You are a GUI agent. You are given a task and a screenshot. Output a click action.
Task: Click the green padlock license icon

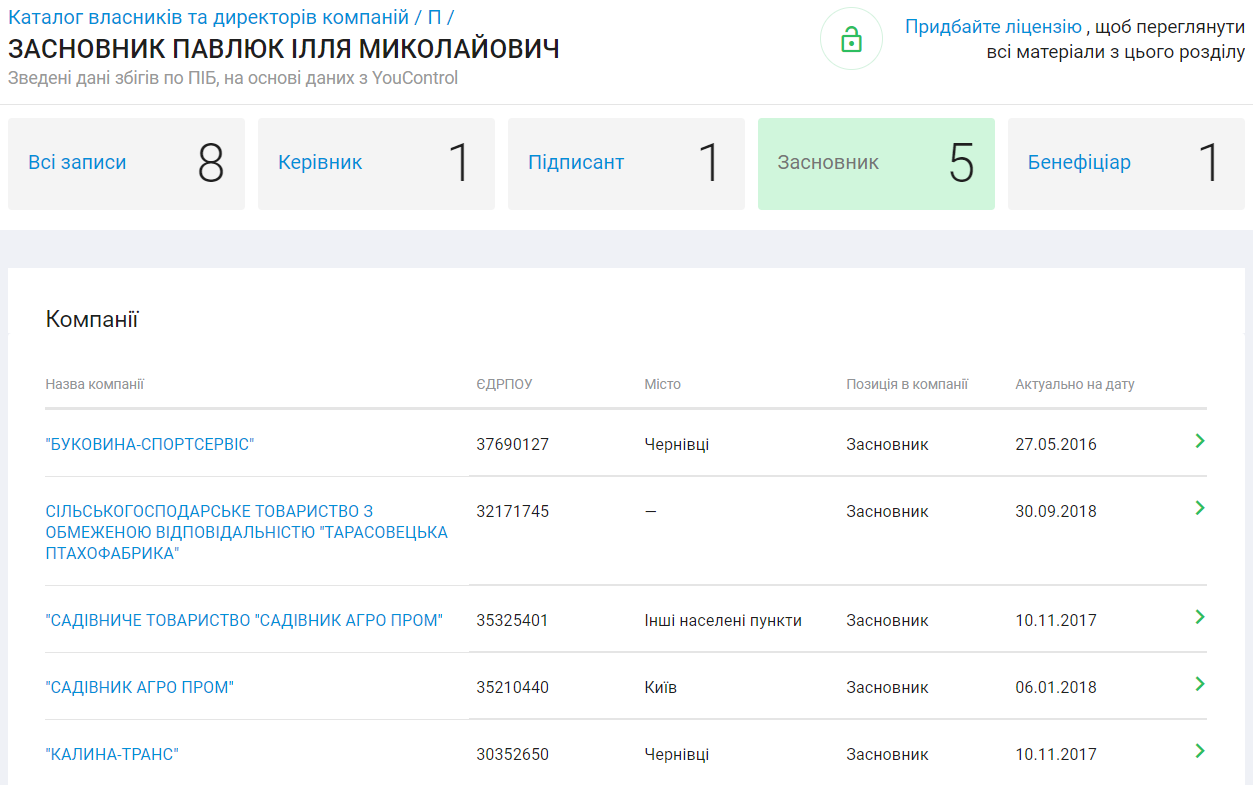click(850, 40)
